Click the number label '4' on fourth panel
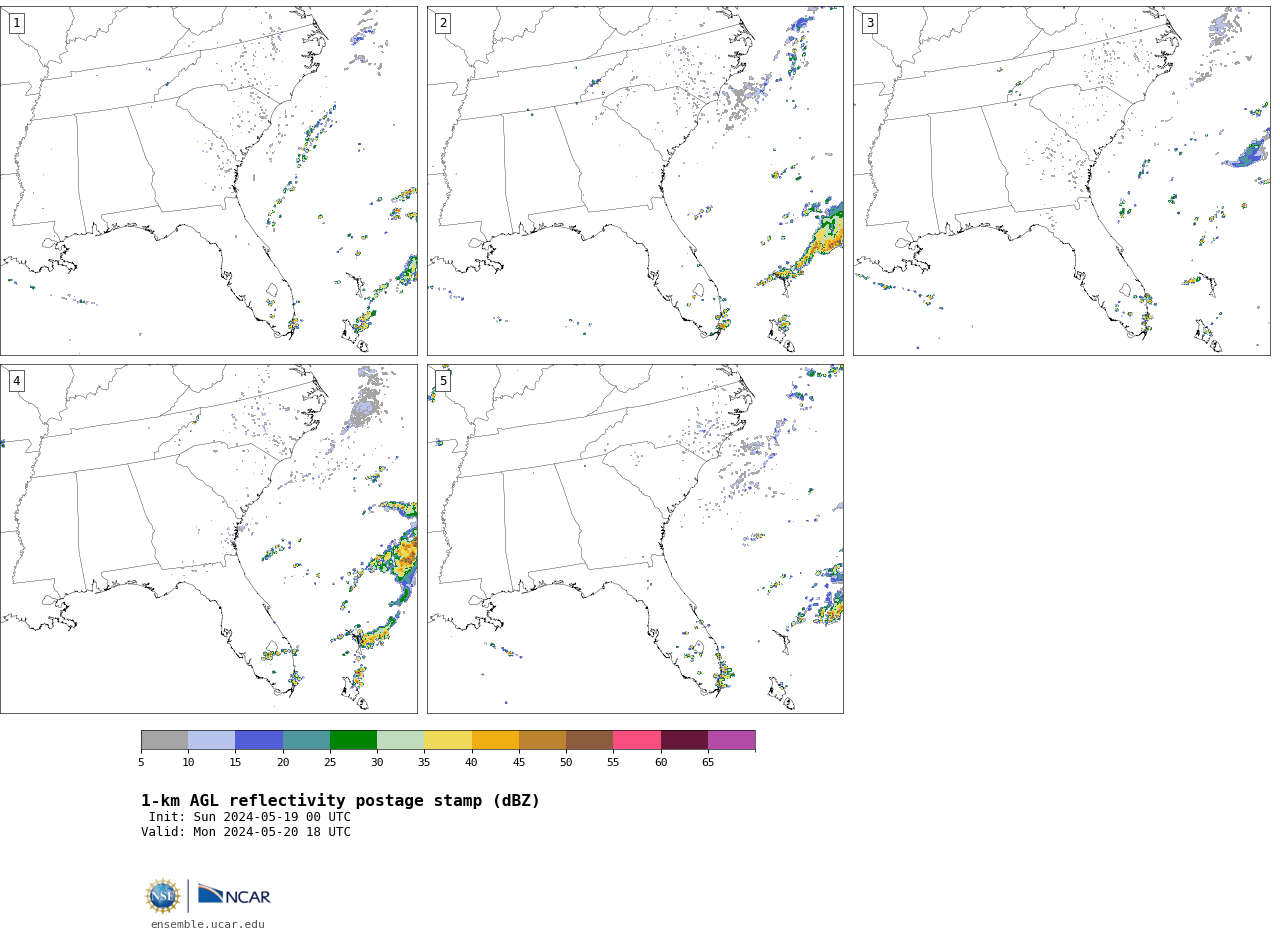1280x936 pixels. pos(16,381)
